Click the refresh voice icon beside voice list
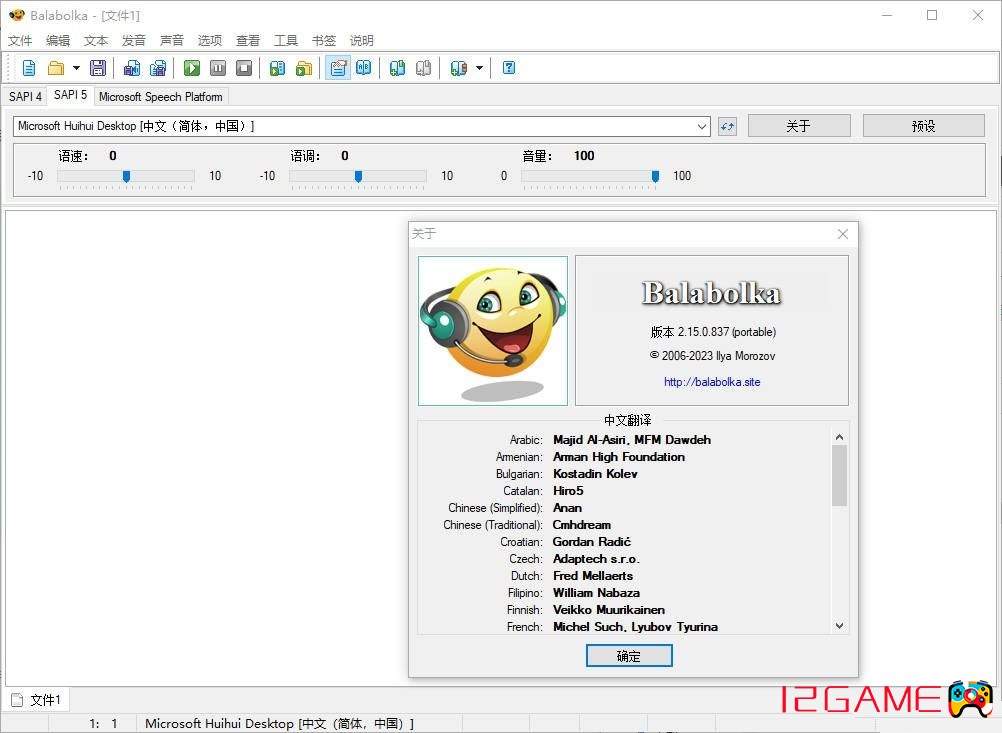Screen dimensions: 1002x733 (x=727, y=126)
